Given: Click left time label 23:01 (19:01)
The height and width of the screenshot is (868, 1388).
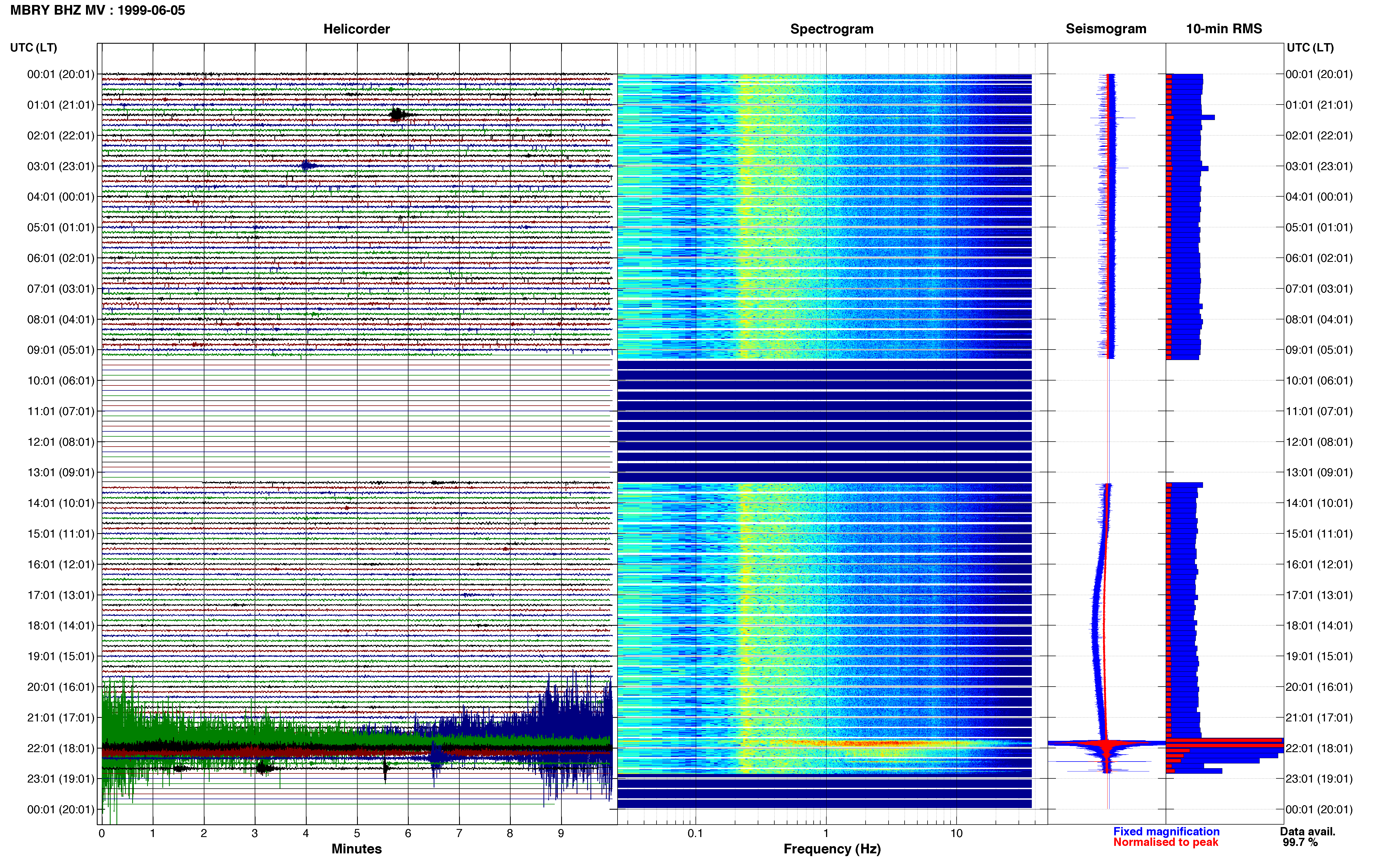Looking at the screenshot, I should 61,779.
